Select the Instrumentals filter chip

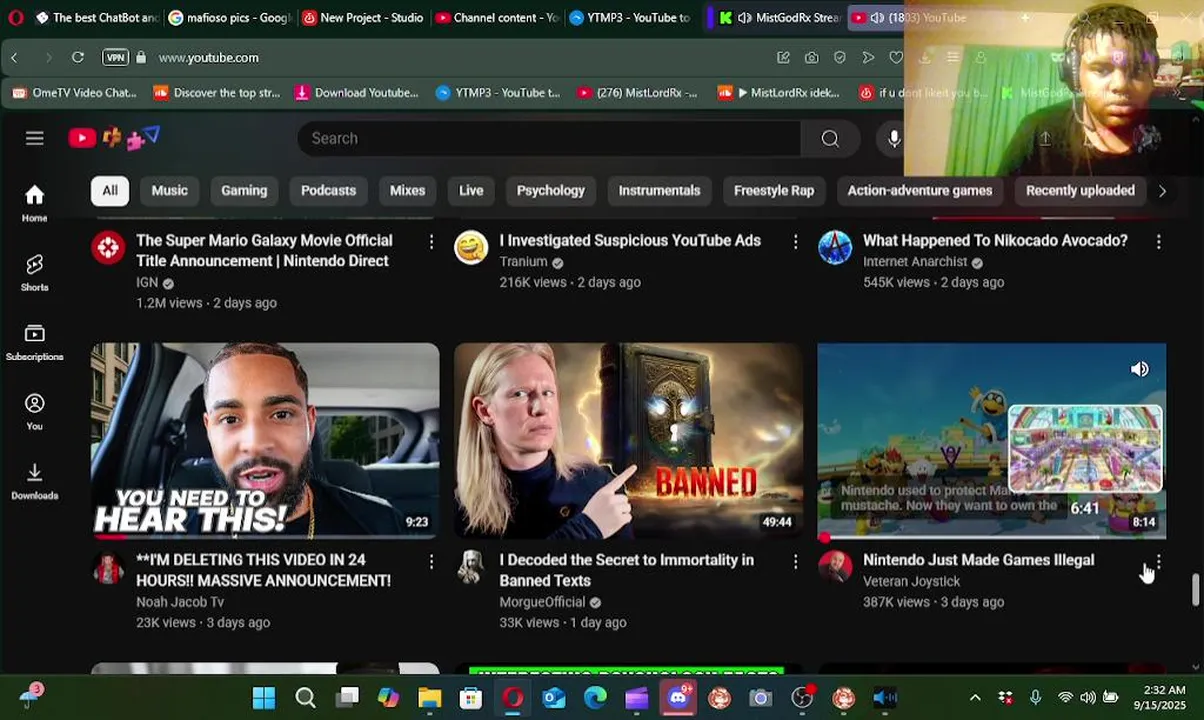pyautogui.click(x=659, y=190)
